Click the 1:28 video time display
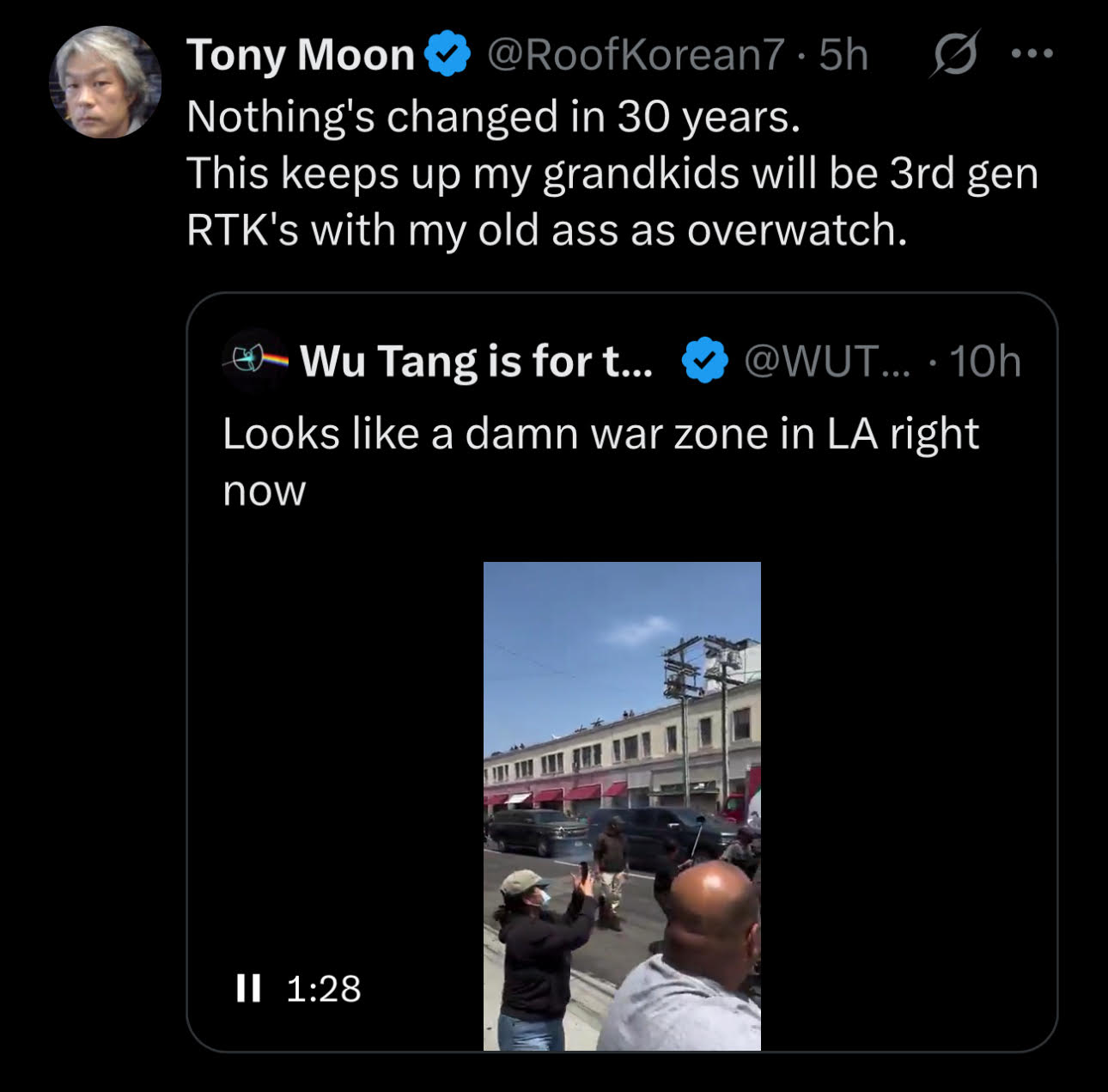 click(323, 988)
